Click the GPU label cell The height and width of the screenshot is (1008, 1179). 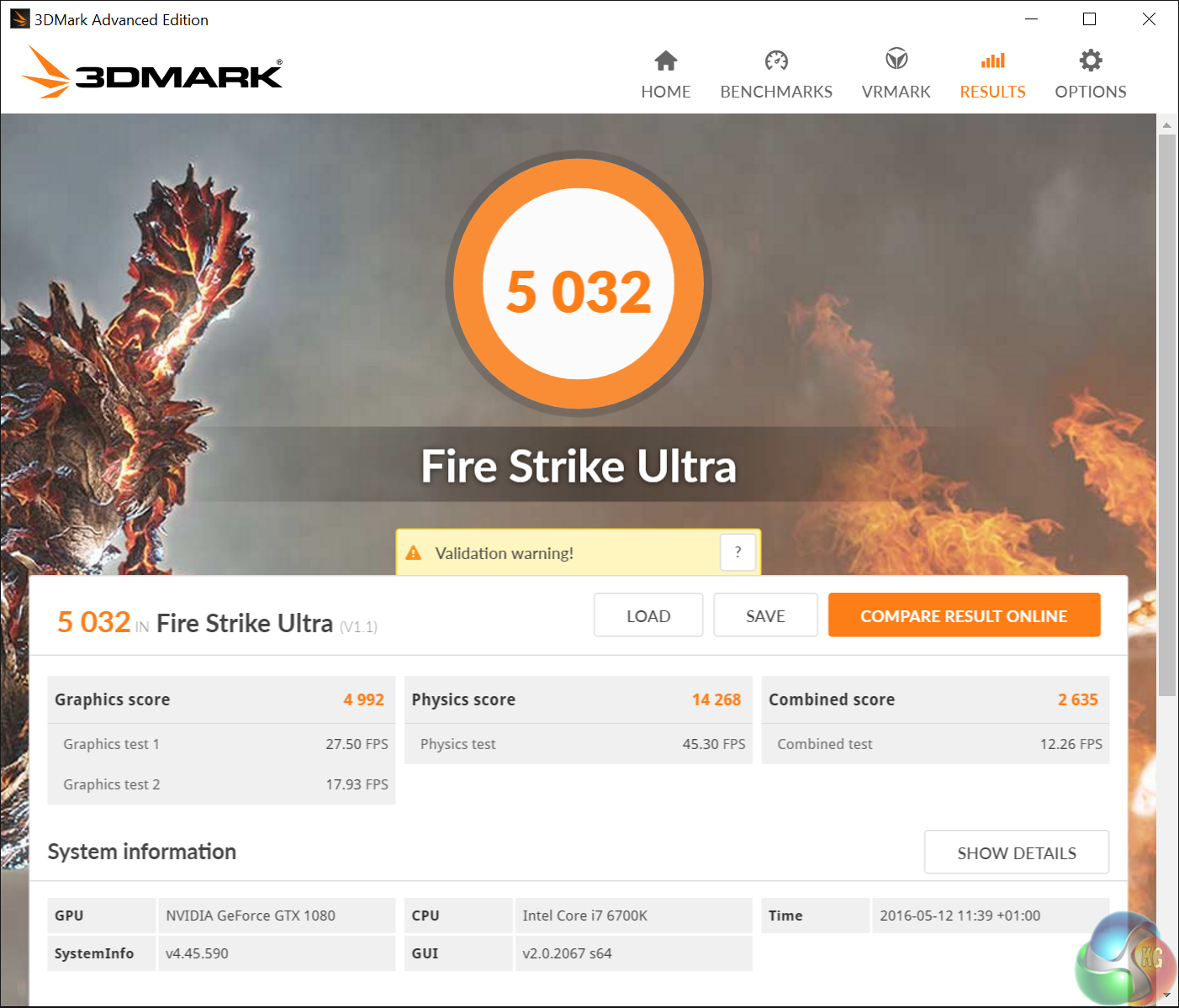point(102,916)
